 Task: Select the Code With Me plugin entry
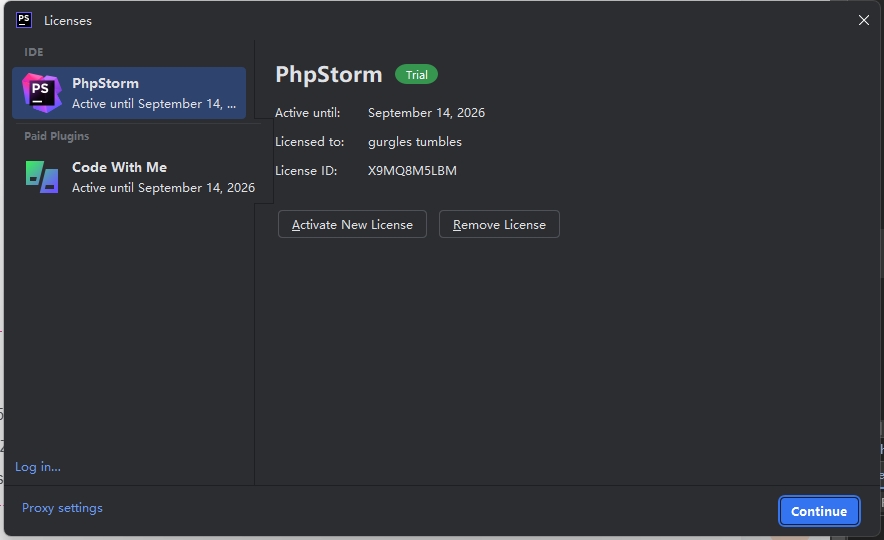140,177
